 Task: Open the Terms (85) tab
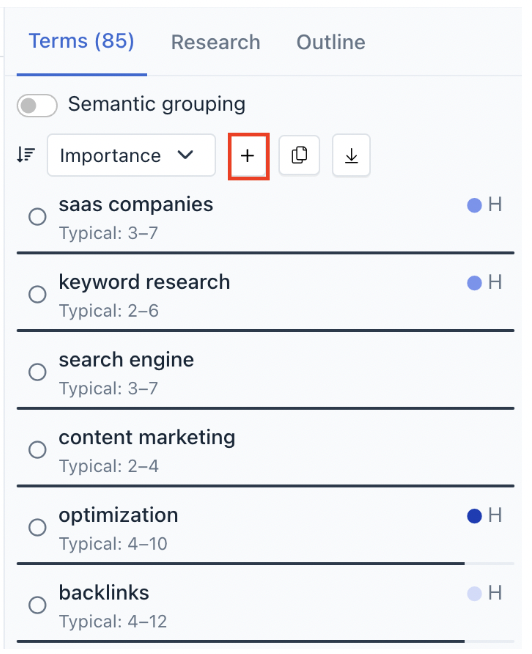click(x=81, y=42)
